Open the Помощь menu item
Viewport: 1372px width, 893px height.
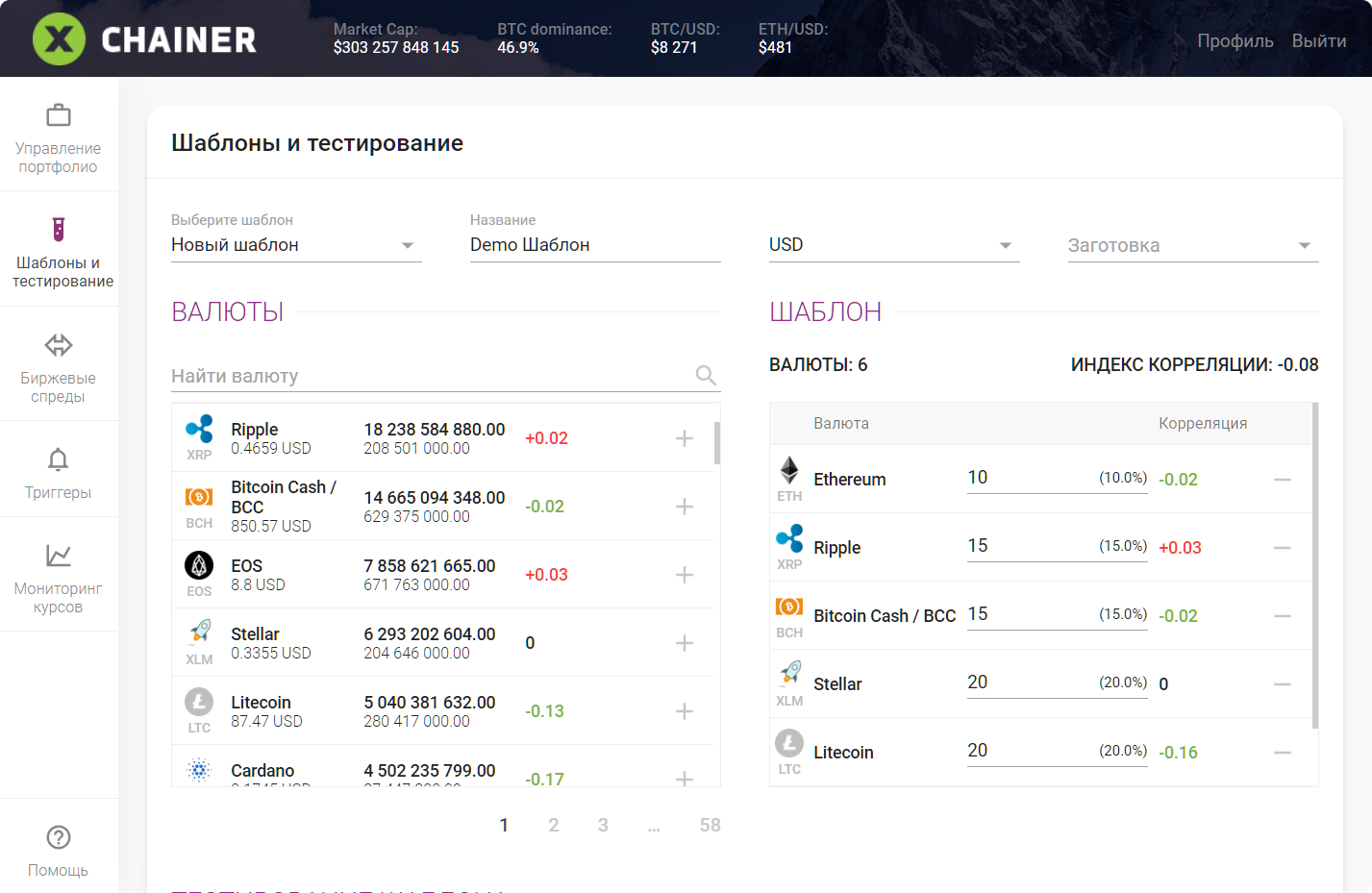point(59,848)
